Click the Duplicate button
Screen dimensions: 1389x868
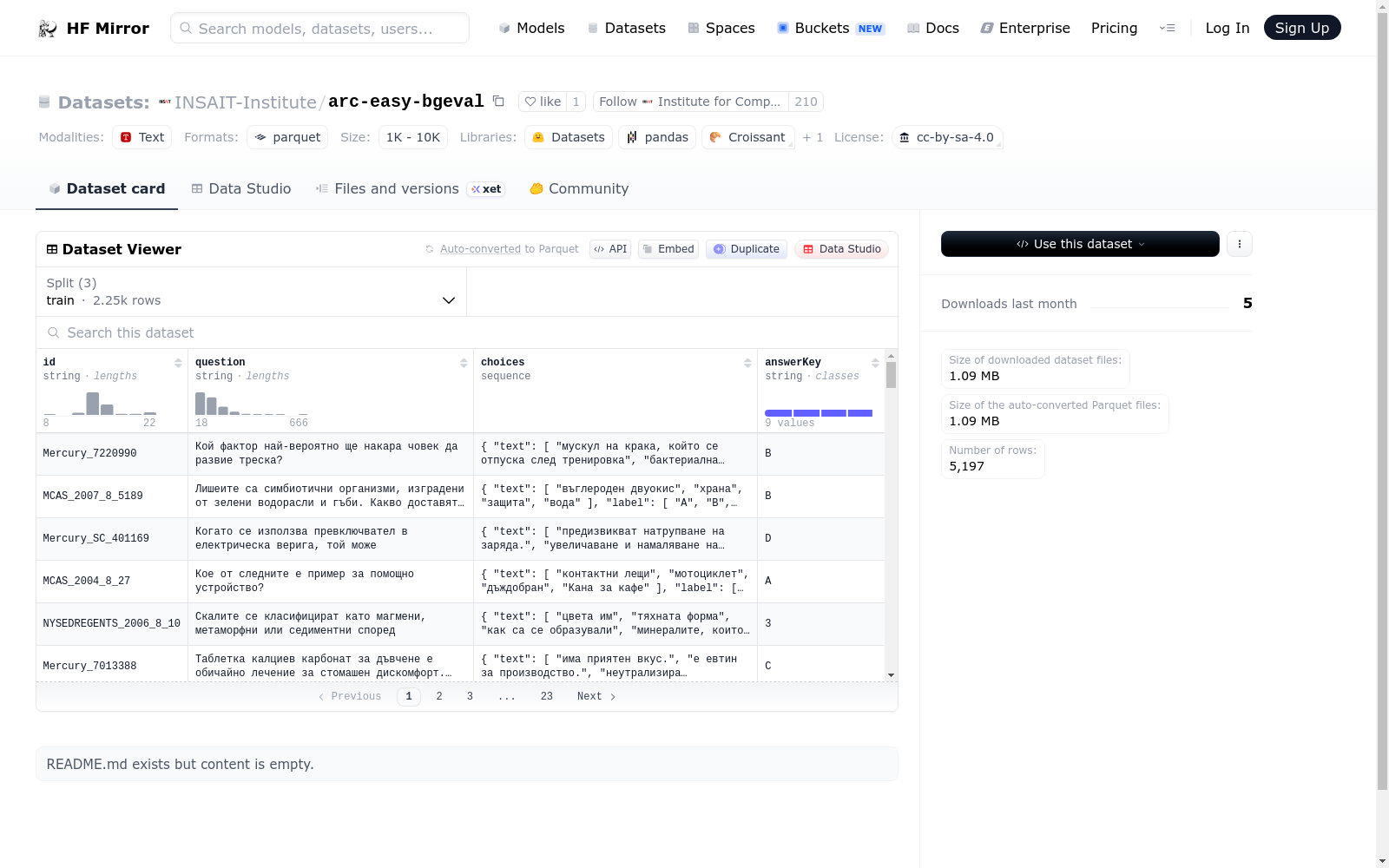(x=747, y=249)
